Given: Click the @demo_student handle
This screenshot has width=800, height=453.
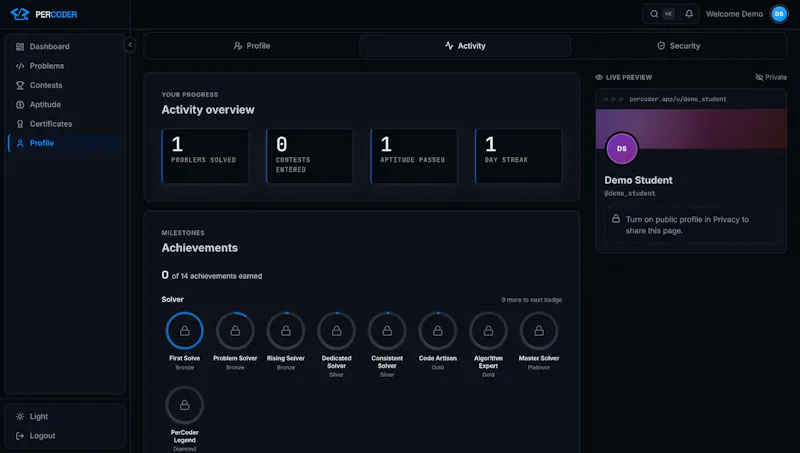Looking at the screenshot, I should (630, 194).
